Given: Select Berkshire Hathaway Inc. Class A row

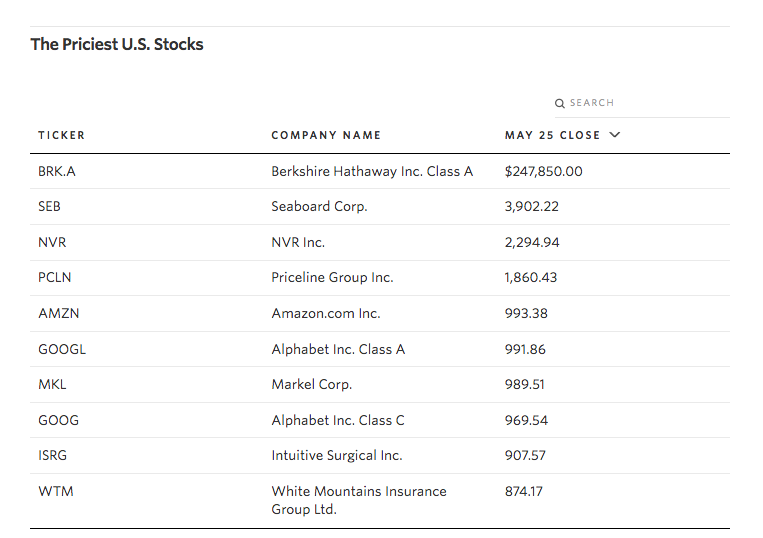Looking at the screenshot, I should coord(380,171).
